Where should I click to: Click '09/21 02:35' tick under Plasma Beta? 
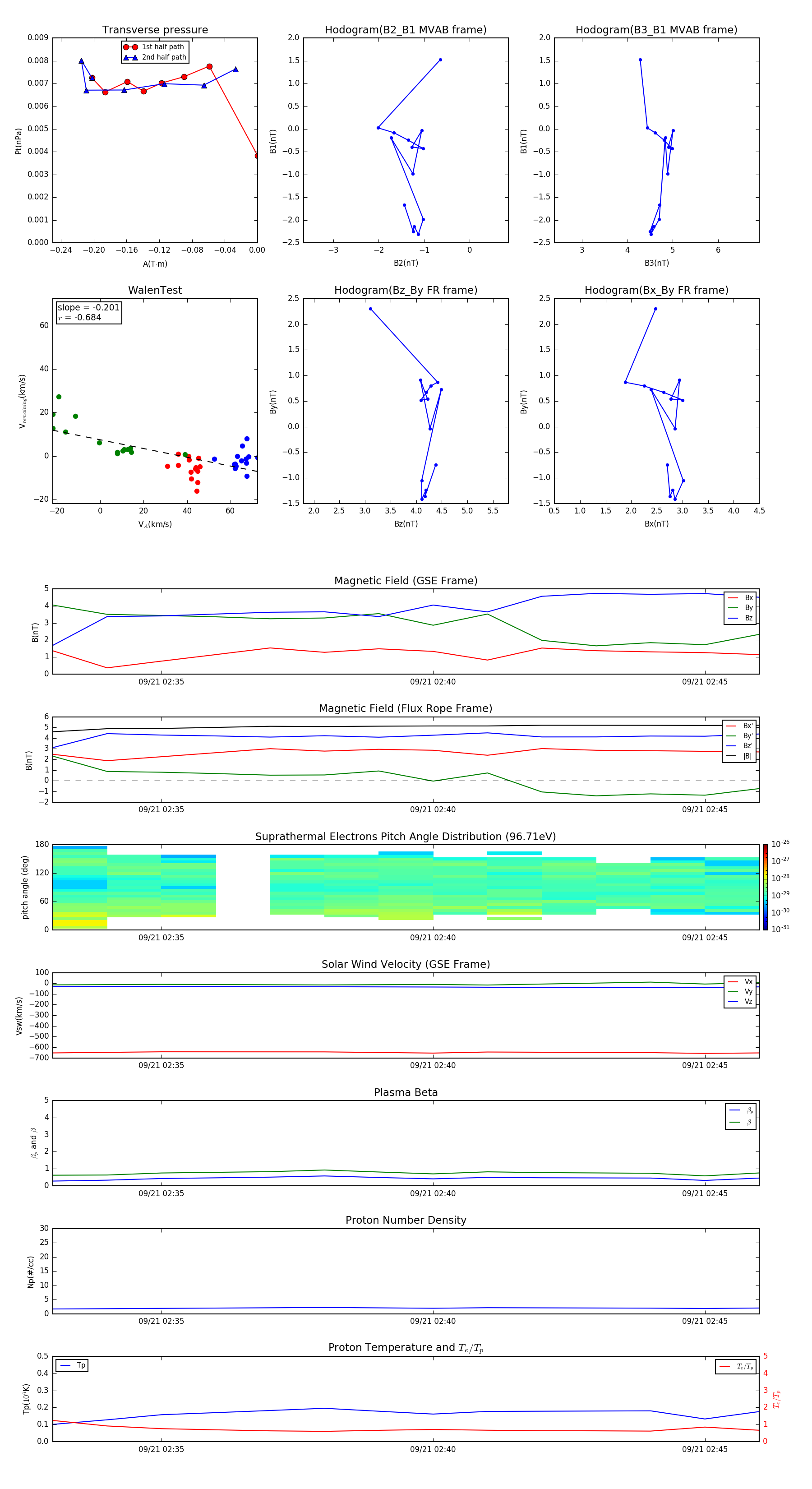pos(161,1193)
